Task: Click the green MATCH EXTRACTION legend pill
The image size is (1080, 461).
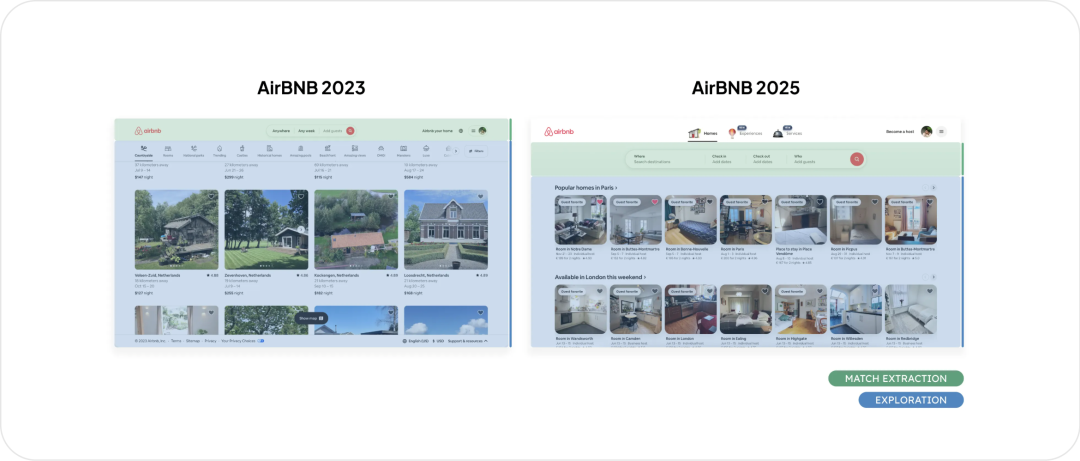Action: tap(895, 379)
